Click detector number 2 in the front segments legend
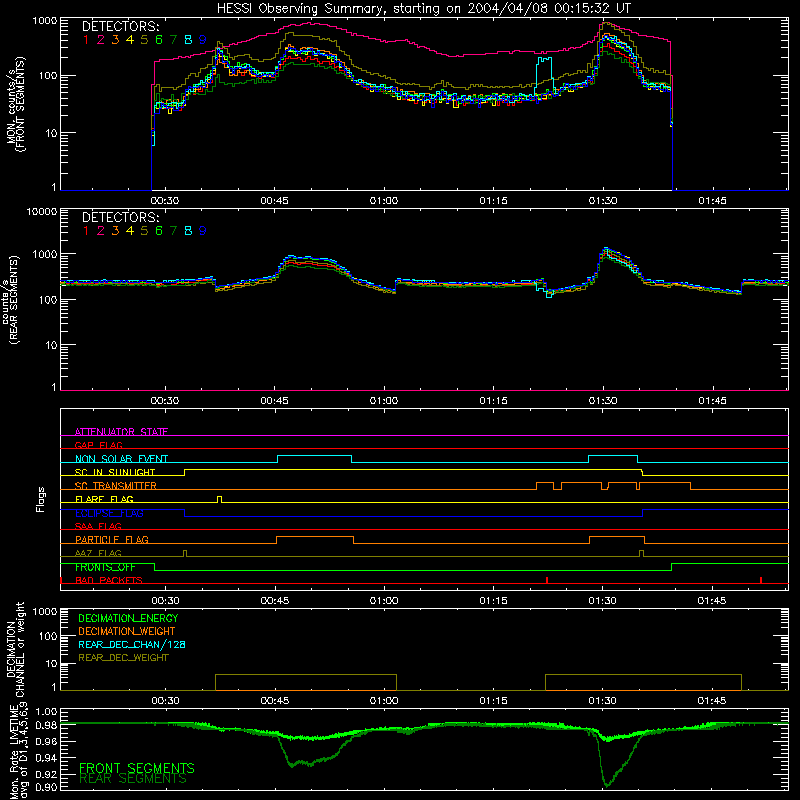800x800 pixels. tap(101, 40)
